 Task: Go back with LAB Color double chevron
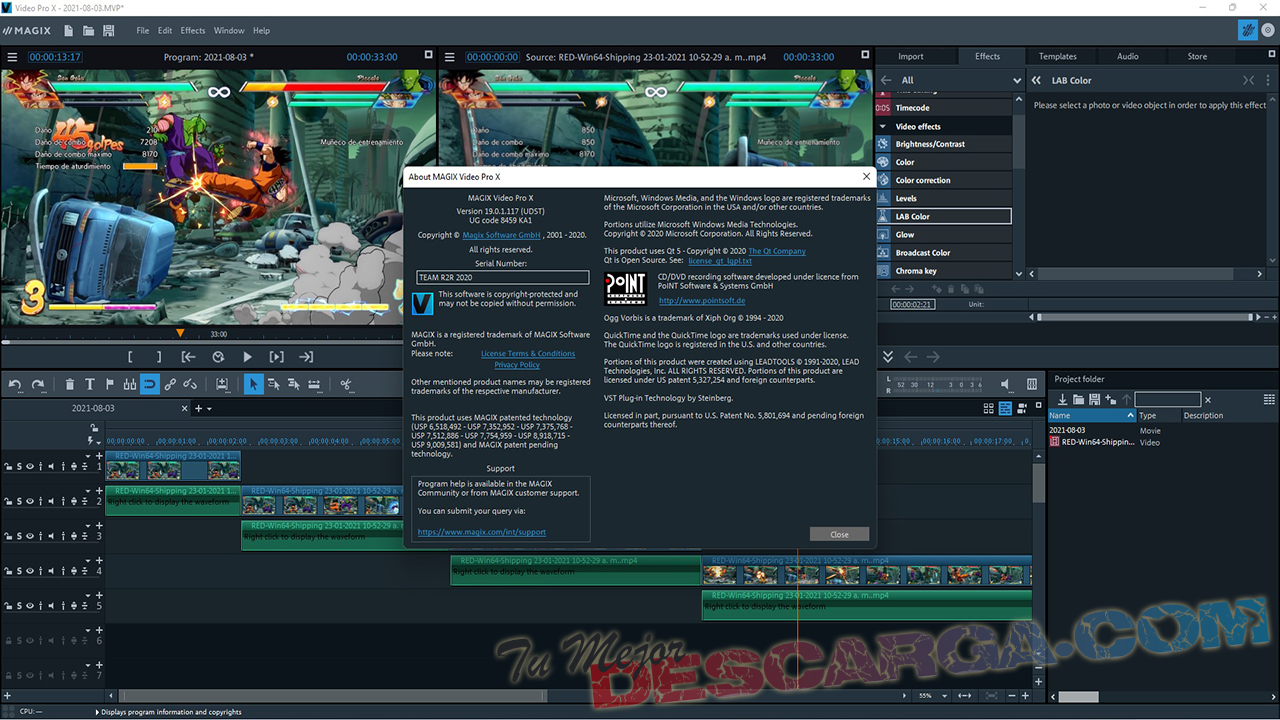(x=1036, y=80)
